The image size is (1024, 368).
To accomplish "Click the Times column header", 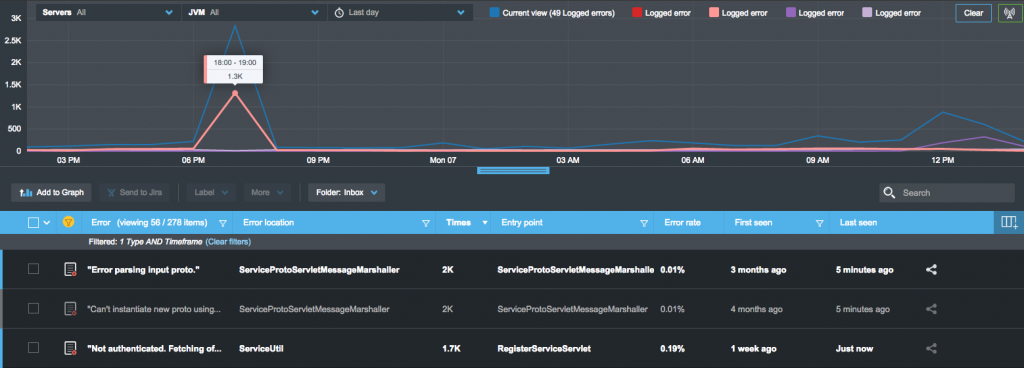I will [458, 222].
